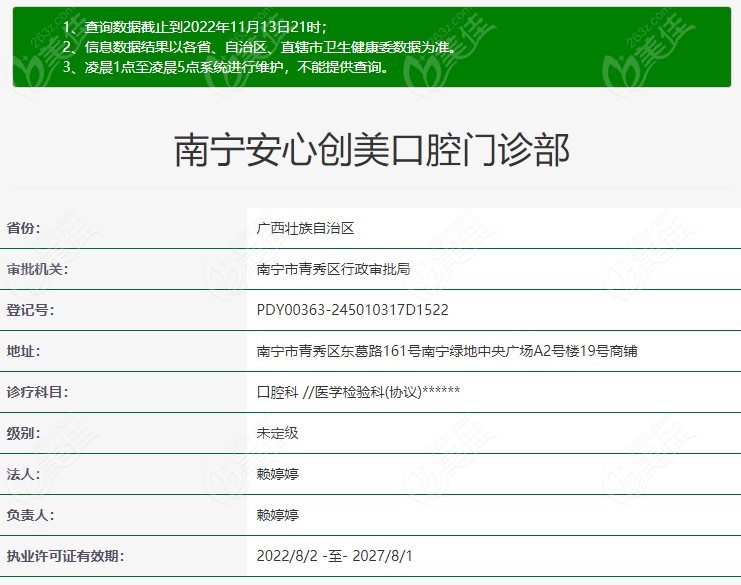Select the 级别 row label
Image resolution: width=741 pixels, height=585 pixels.
point(24,433)
